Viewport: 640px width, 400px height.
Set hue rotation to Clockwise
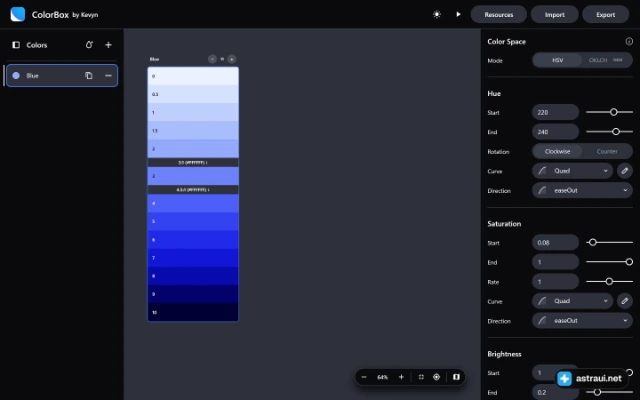pyautogui.click(x=557, y=151)
